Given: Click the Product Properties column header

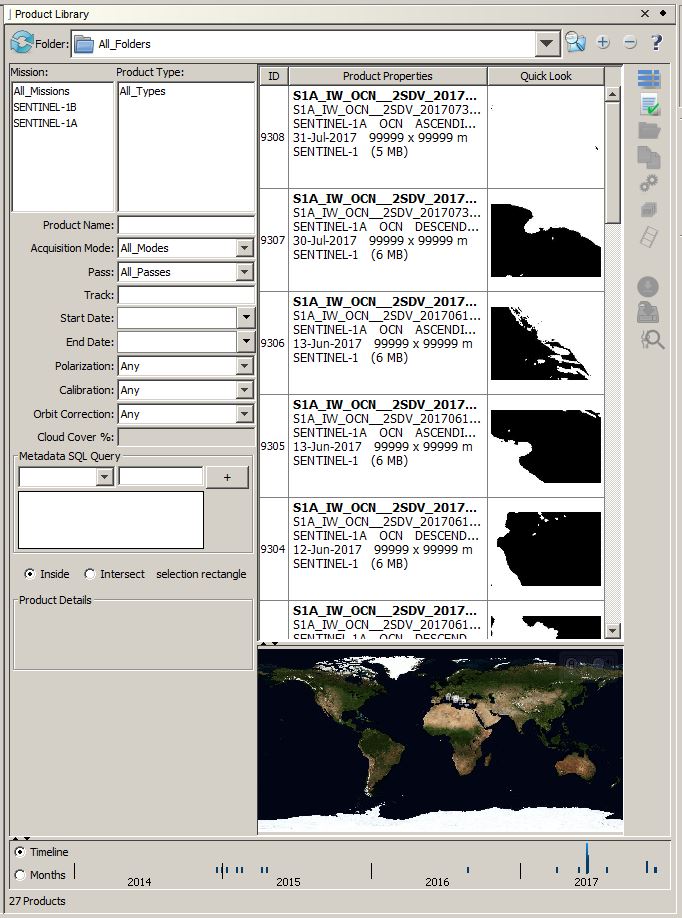Looking at the screenshot, I should coord(388,76).
